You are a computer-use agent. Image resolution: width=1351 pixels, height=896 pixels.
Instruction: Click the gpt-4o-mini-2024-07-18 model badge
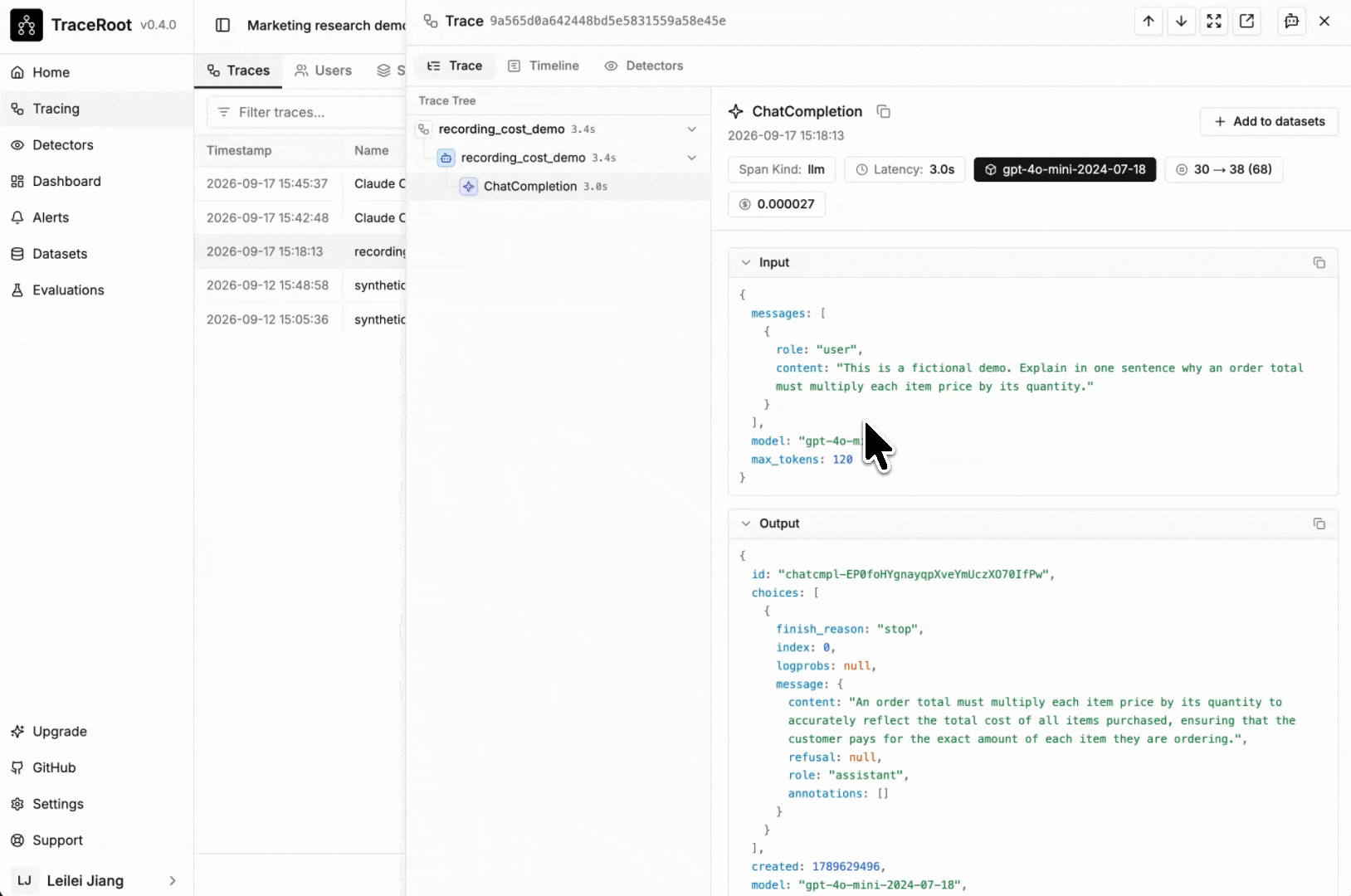coord(1065,169)
